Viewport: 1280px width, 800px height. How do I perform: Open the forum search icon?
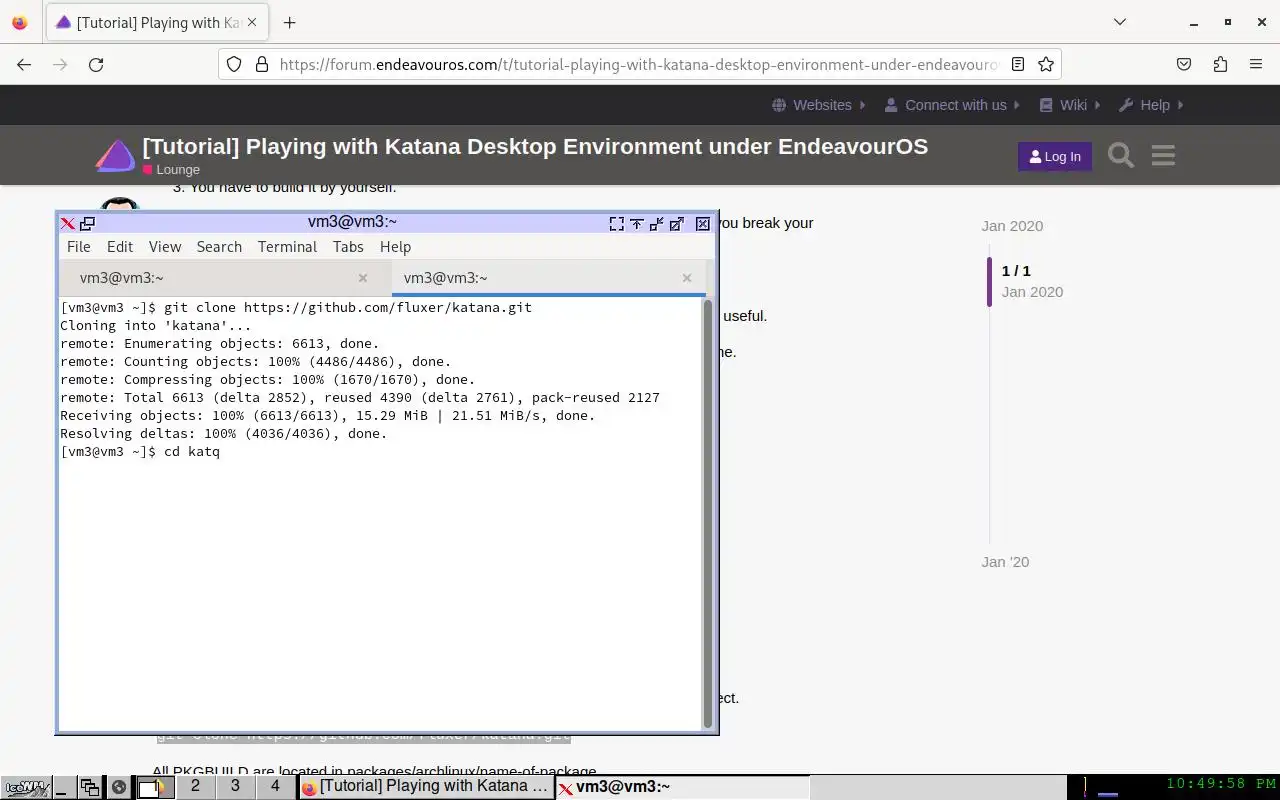pos(1121,155)
